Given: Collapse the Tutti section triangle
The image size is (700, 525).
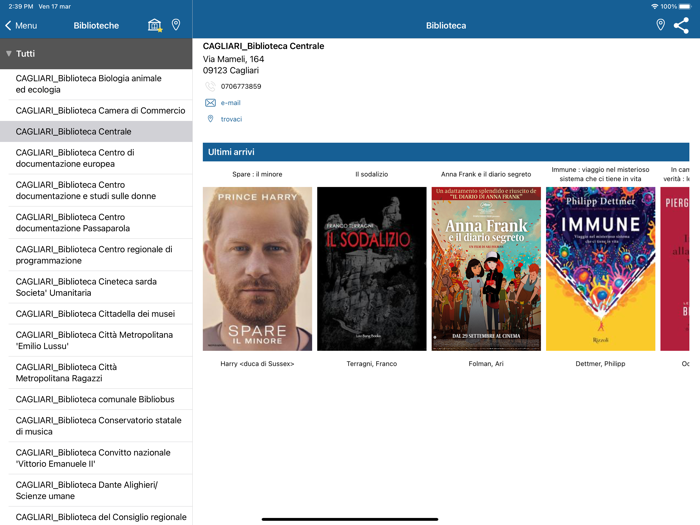Looking at the screenshot, I should [x=8, y=54].
